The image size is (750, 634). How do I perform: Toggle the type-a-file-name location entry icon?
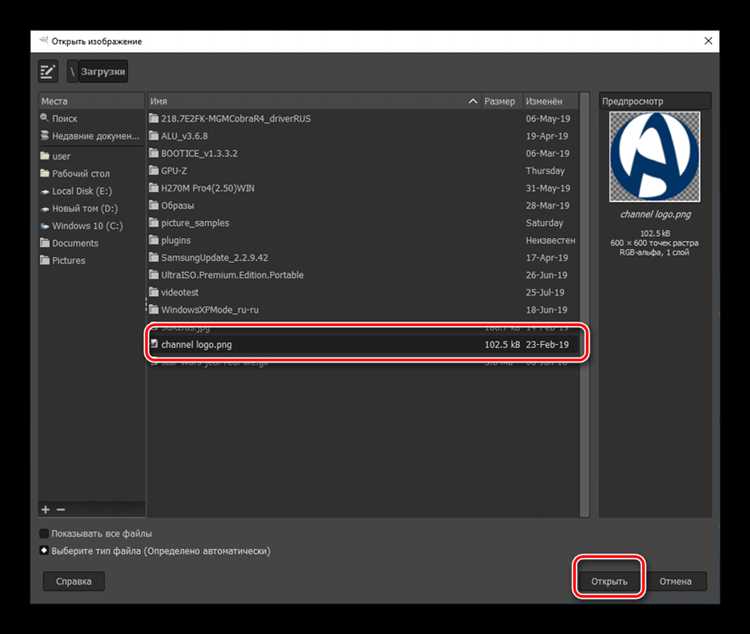48,71
